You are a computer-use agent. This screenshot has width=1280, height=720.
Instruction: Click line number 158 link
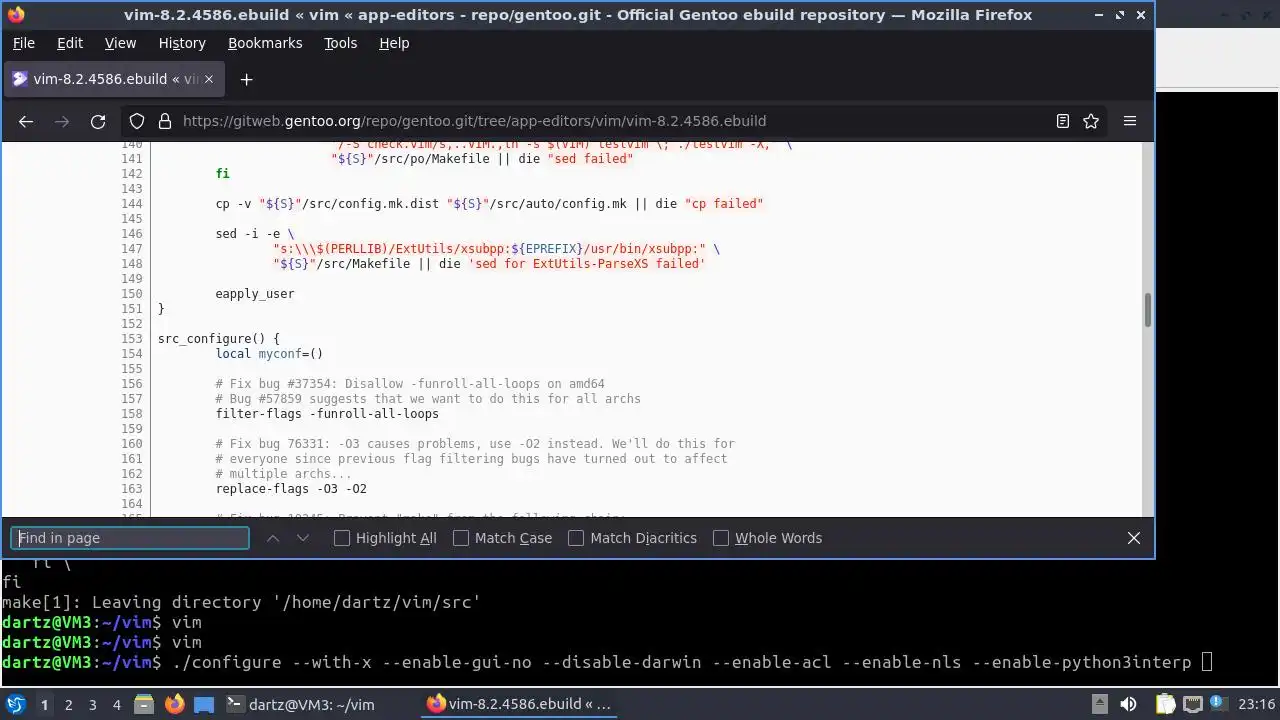tap(132, 414)
